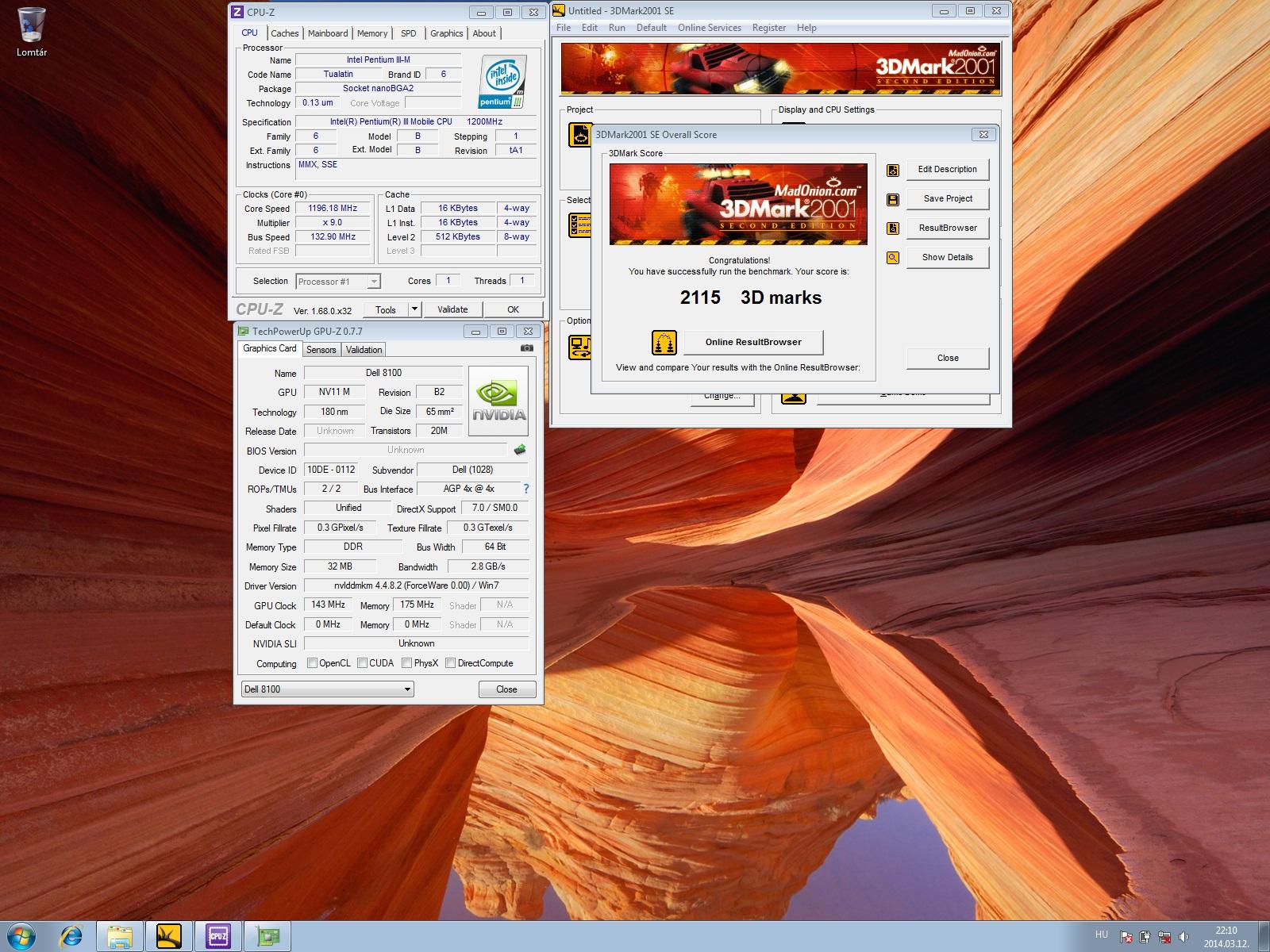
Task: Close the Overall Score dialog via Close button
Action: [948, 358]
